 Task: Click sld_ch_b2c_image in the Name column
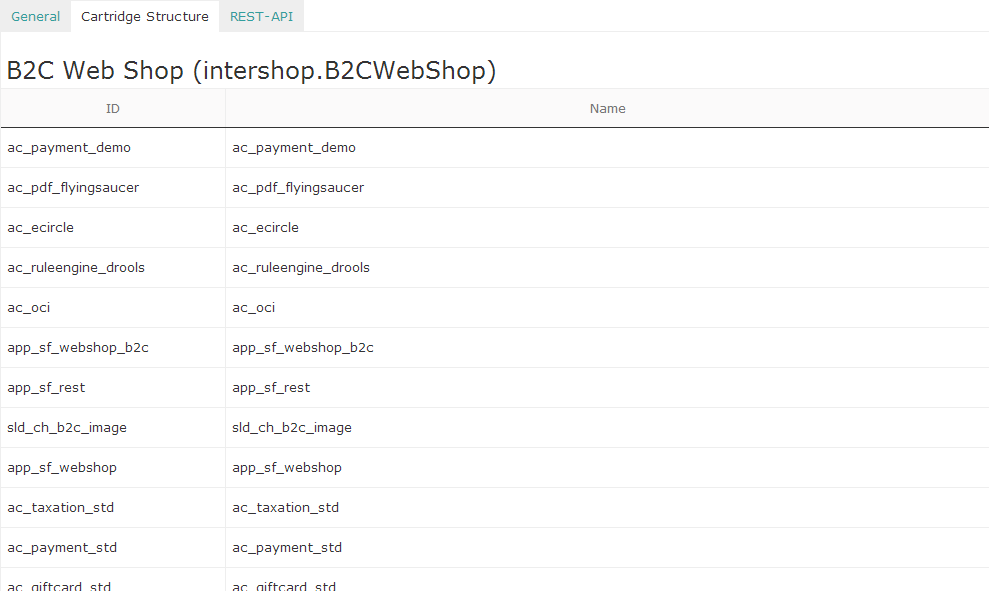pos(292,427)
